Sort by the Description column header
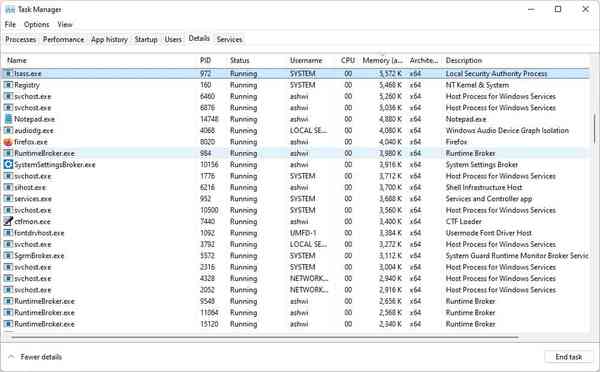The width and height of the screenshot is (600, 372). pos(464,60)
